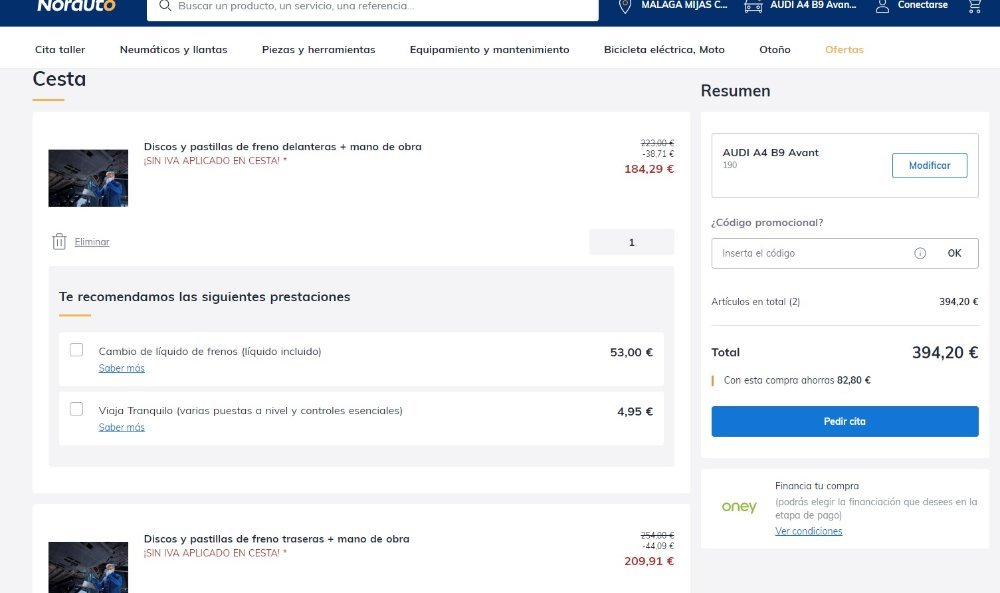Open Ver condiciones financing link
The width and height of the screenshot is (1000, 593).
[808, 531]
